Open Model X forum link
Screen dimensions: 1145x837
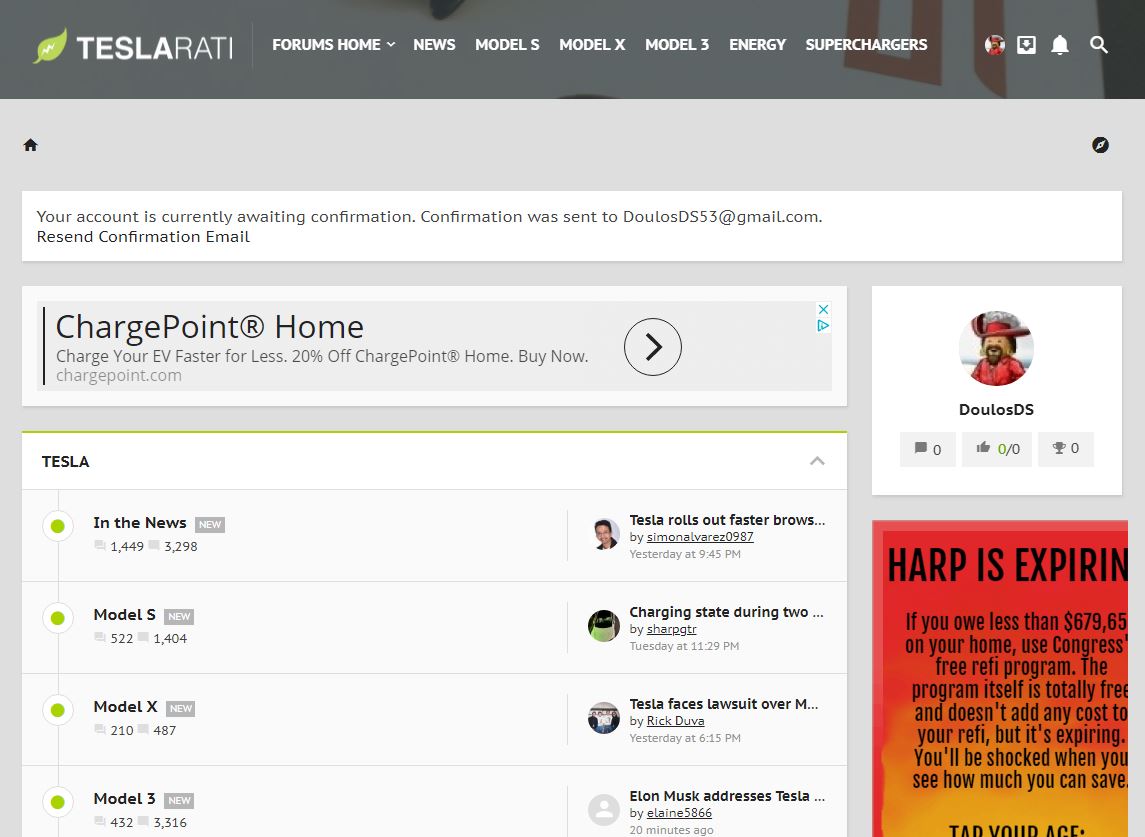[x=125, y=707]
